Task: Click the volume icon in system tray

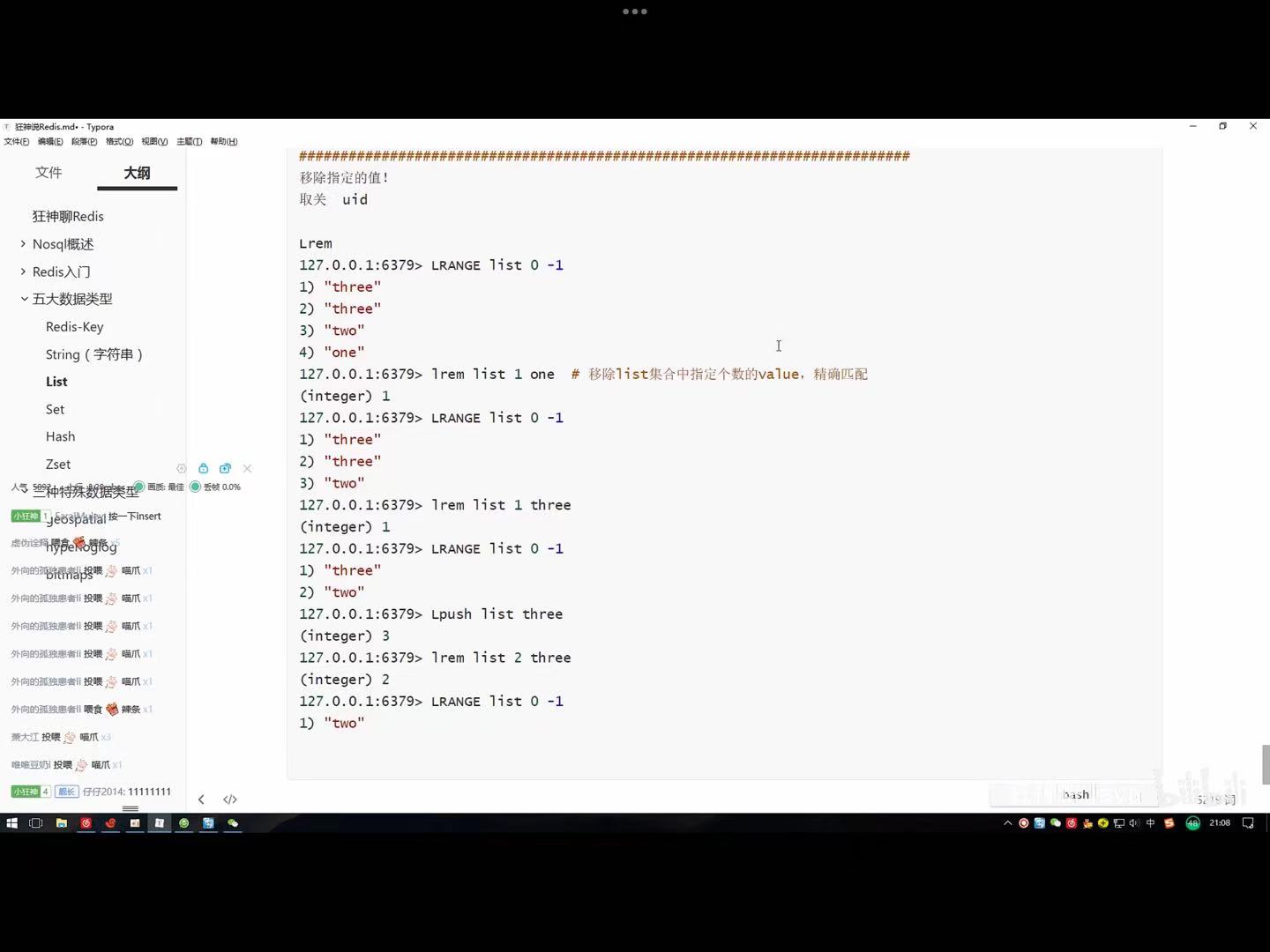Action: (1134, 822)
